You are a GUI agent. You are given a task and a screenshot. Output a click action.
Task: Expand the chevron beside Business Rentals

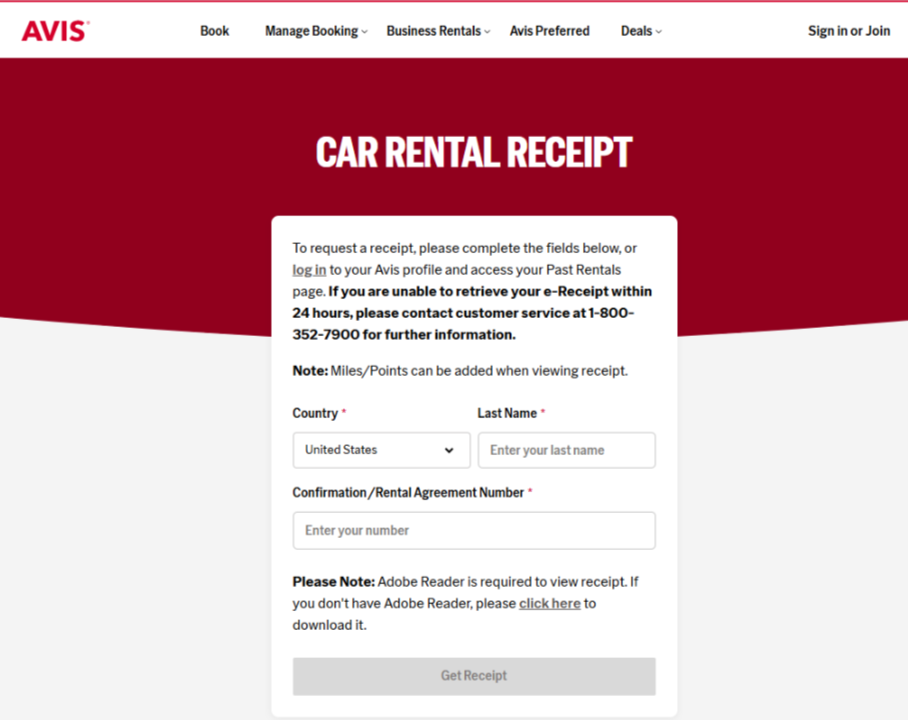(x=488, y=32)
